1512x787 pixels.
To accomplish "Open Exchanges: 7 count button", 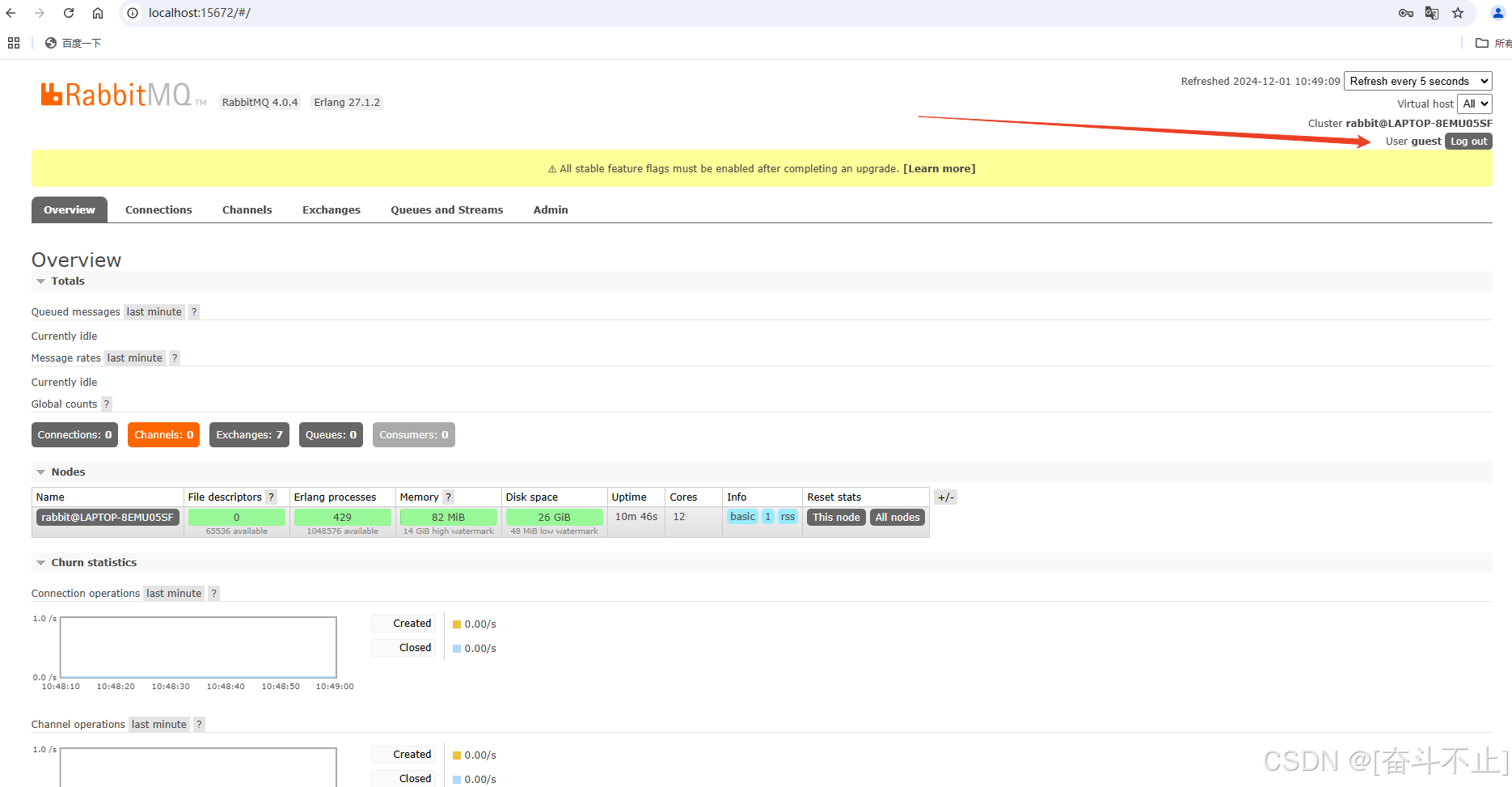I will coord(249,435).
